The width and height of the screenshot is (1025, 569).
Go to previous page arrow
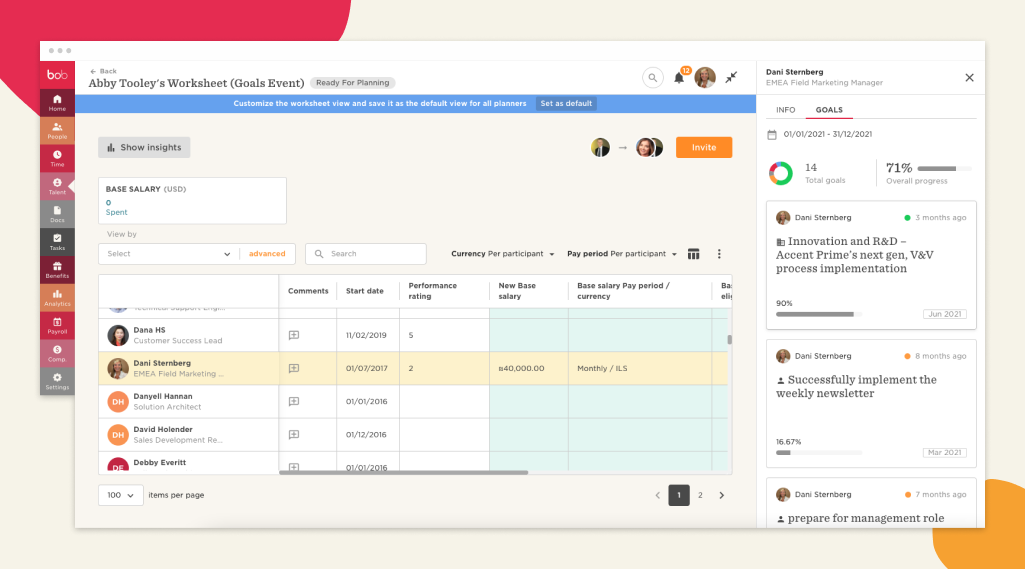658,495
